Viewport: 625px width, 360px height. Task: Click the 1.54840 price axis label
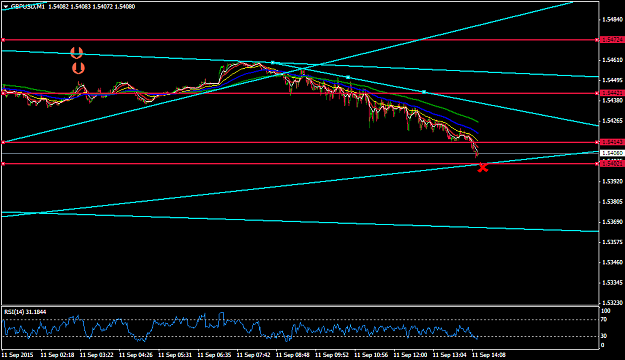point(612,20)
